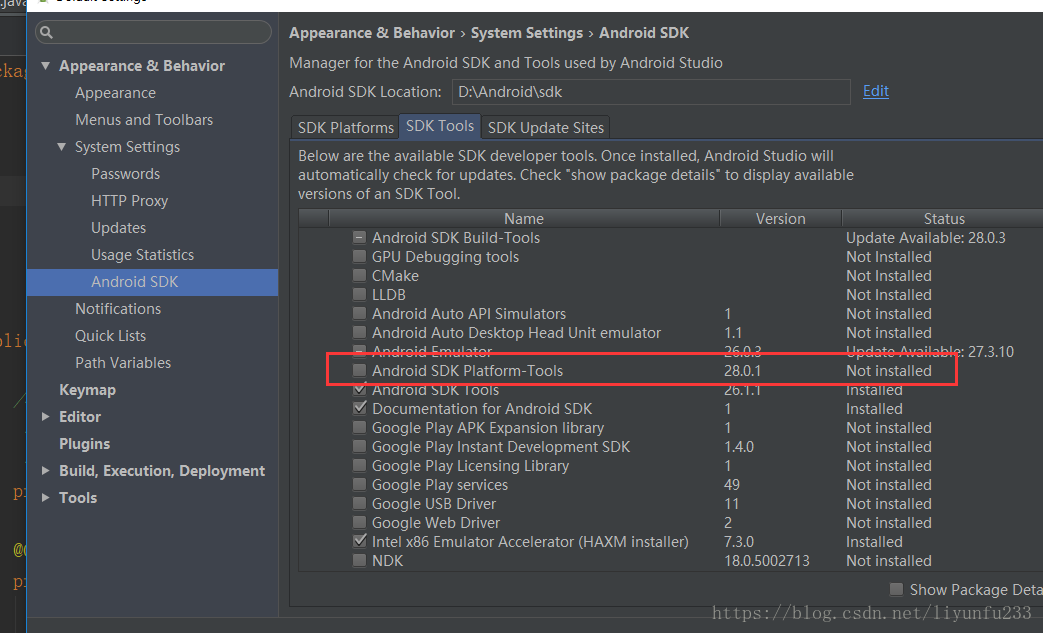Image resolution: width=1043 pixels, height=633 pixels.
Task: Click the HAXM version 7.3.0 cell
Action: point(738,542)
